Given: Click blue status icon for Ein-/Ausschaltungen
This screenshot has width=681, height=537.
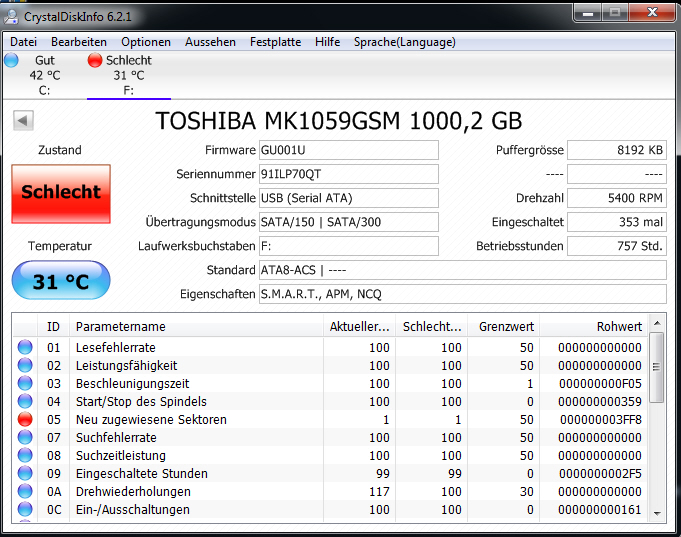Looking at the screenshot, I should 25,509.
